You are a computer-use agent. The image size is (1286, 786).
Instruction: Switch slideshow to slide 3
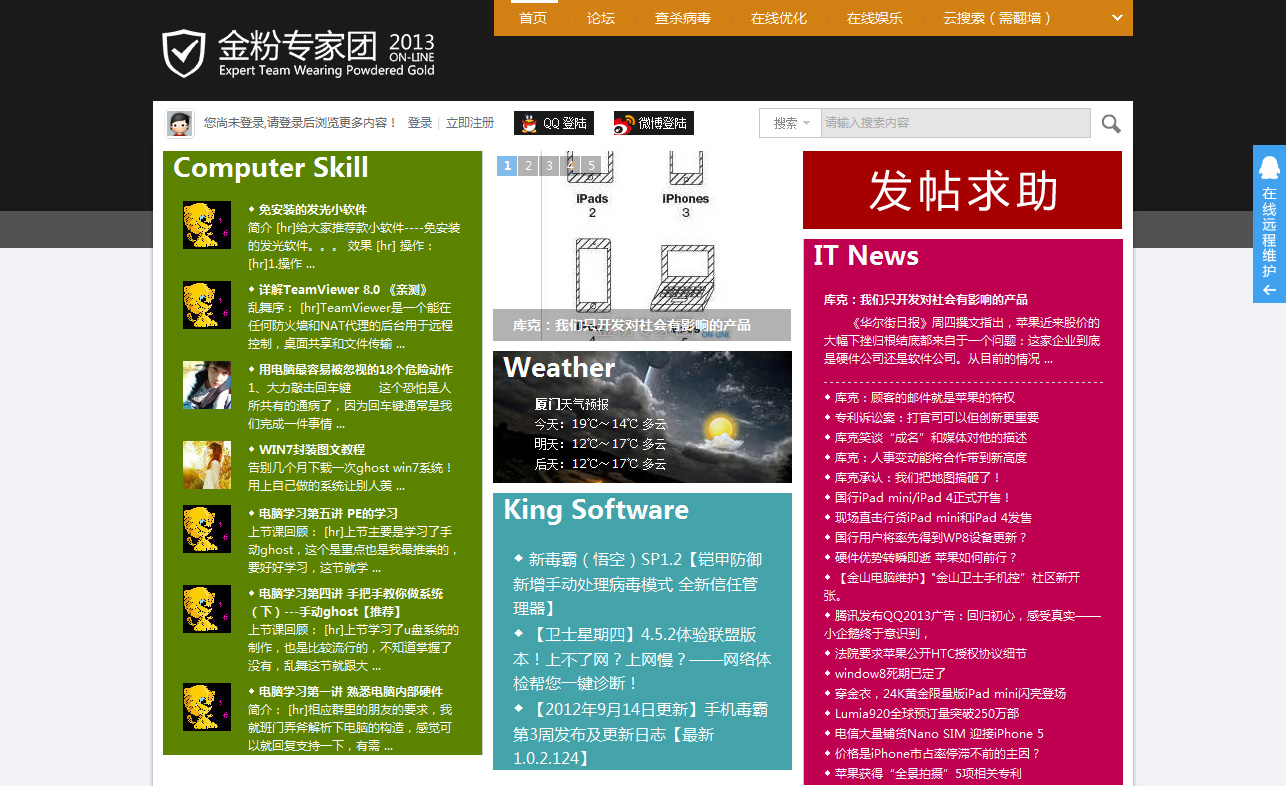pos(550,166)
